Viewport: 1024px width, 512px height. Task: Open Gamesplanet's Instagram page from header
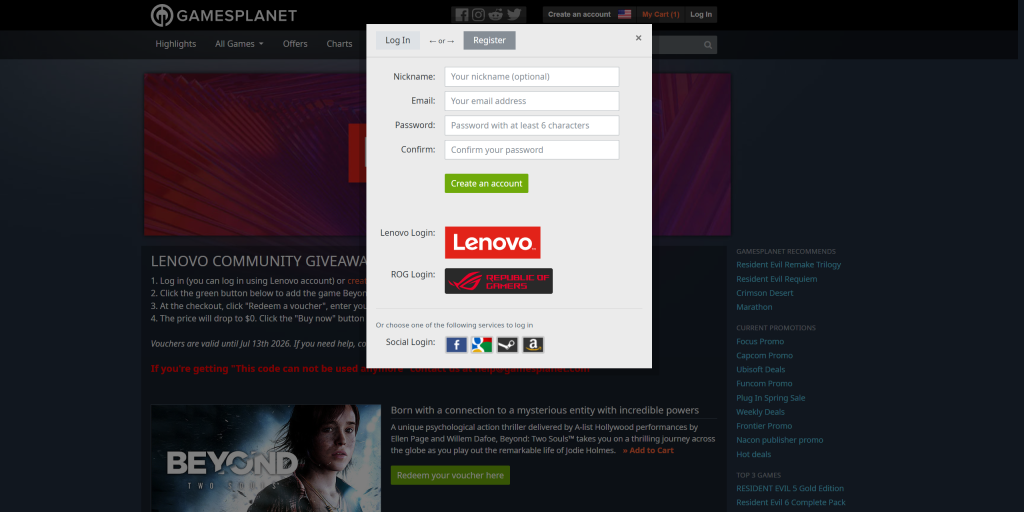(479, 15)
